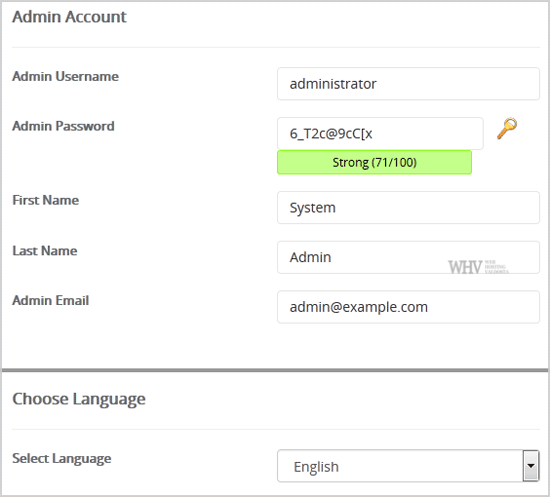This screenshot has width=550, height=497.
Task: Click the thick gray divider above Choose Language
Action: (x=275, y=370)
